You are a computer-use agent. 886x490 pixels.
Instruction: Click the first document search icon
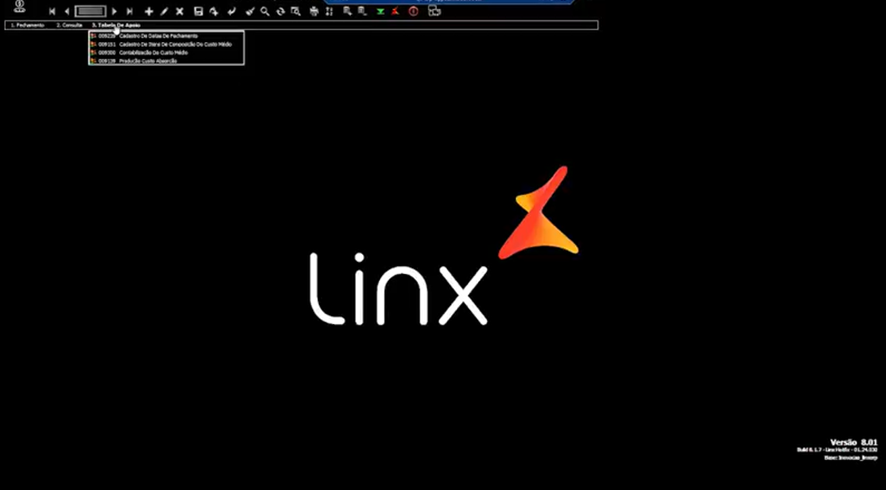[x=348, y=11]
